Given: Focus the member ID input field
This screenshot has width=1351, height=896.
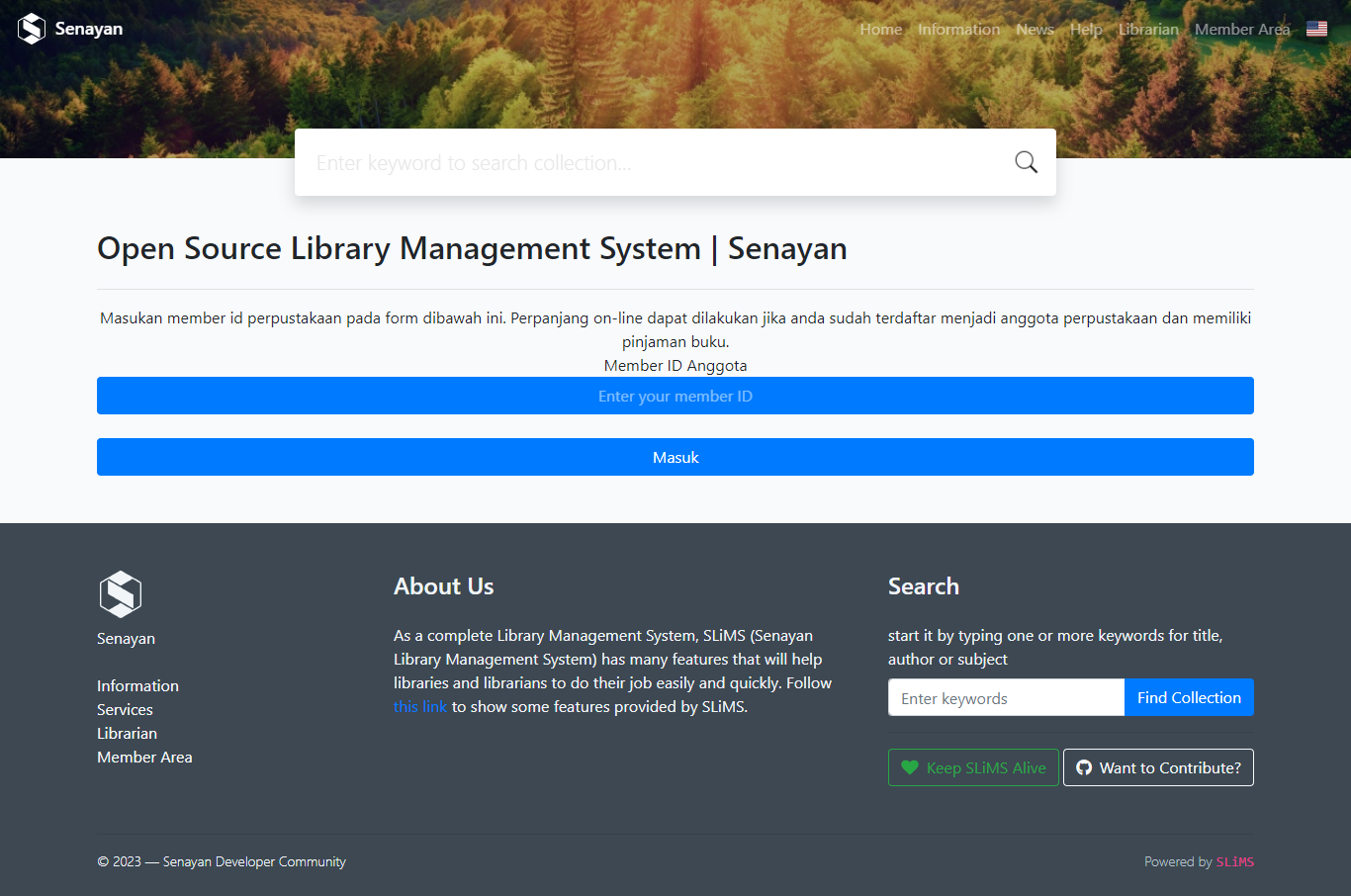Looking at the screenshot, I should pos(675,396).
